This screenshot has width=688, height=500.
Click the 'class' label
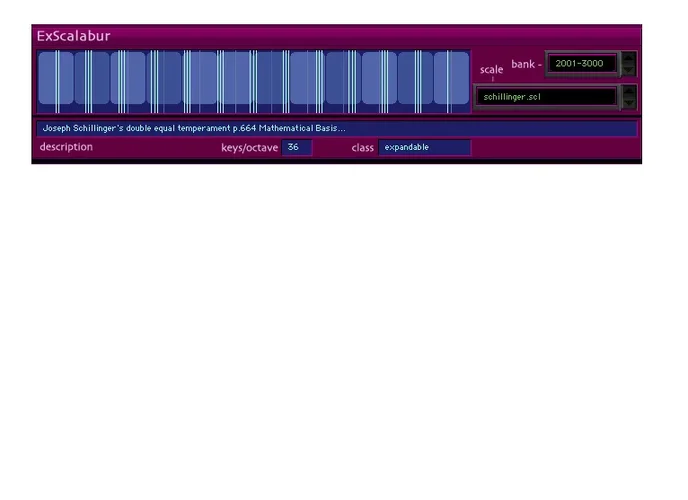pos(362,148)
